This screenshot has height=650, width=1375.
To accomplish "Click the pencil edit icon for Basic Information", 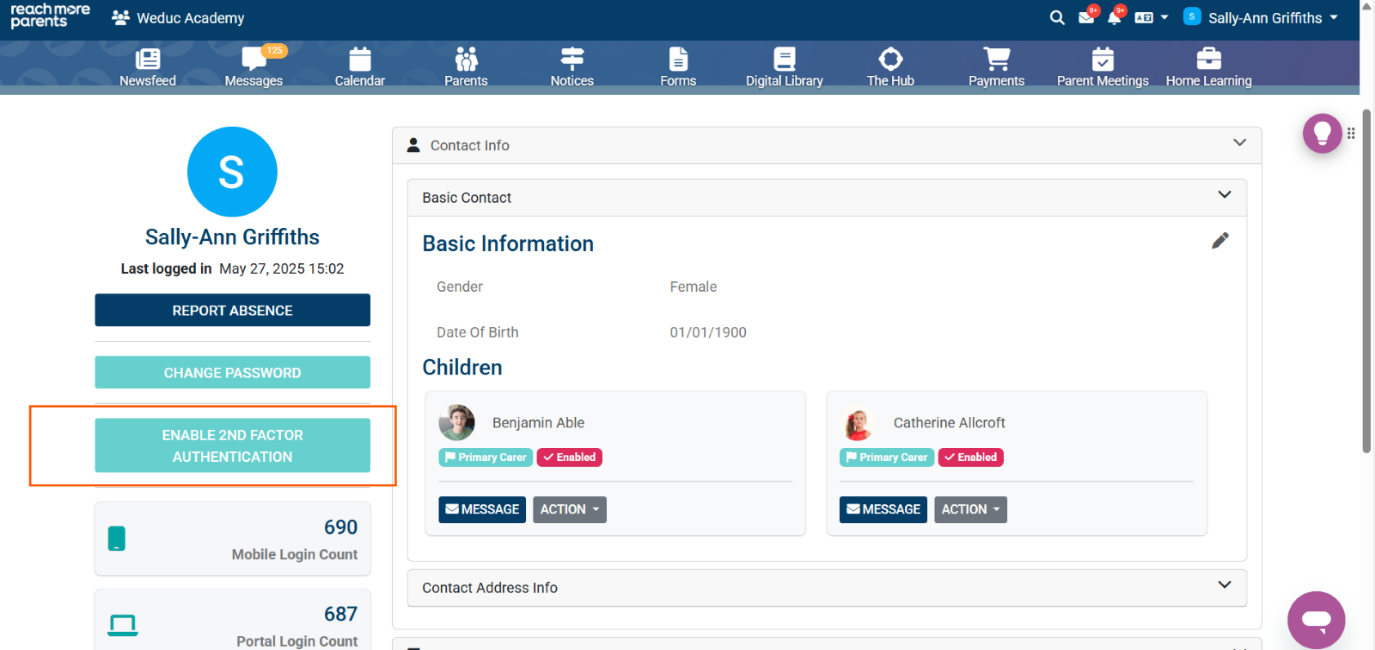I will [x=1220, y=241].
